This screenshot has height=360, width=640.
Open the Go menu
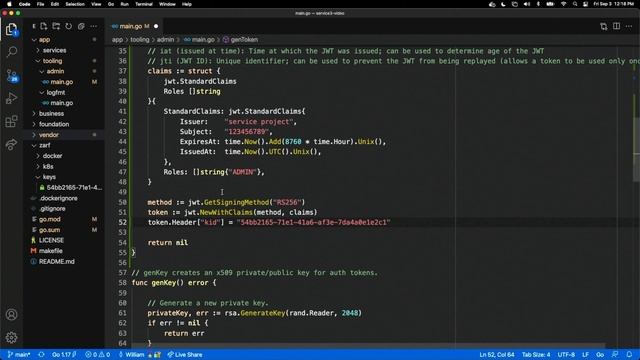tap(111, 4)
